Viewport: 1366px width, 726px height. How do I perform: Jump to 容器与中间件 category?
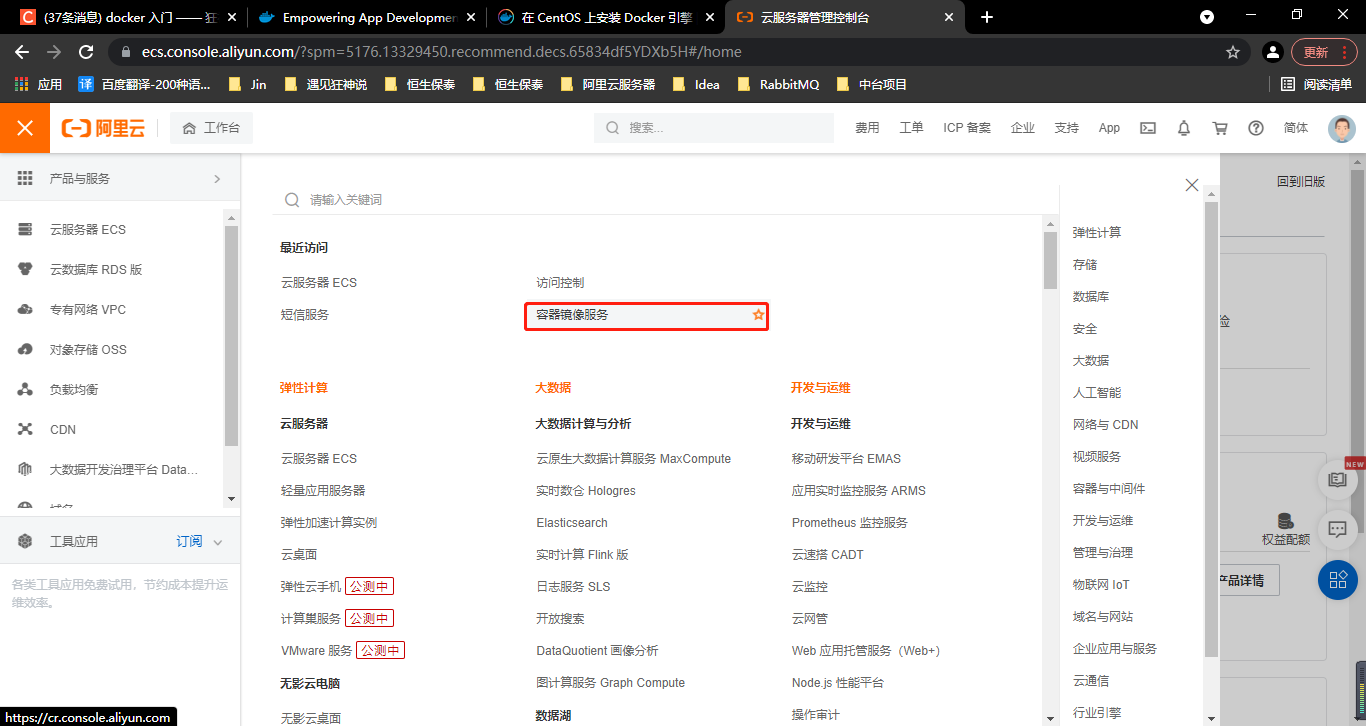pos(1109,488)
